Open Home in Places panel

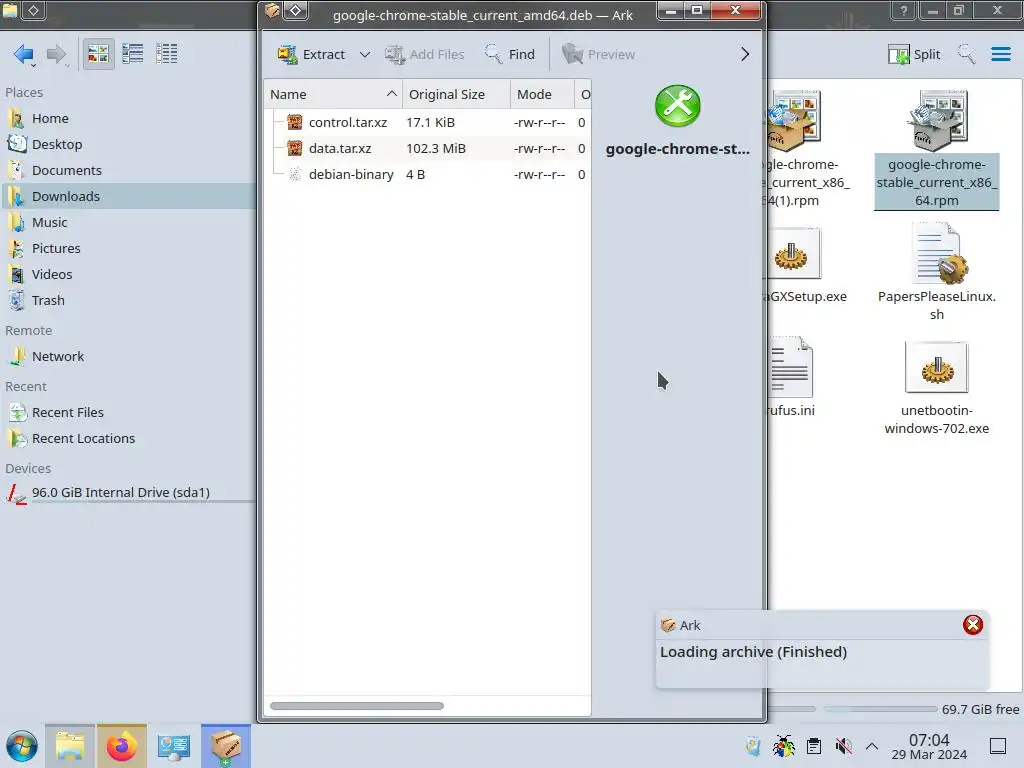click(x=129, y=118)
